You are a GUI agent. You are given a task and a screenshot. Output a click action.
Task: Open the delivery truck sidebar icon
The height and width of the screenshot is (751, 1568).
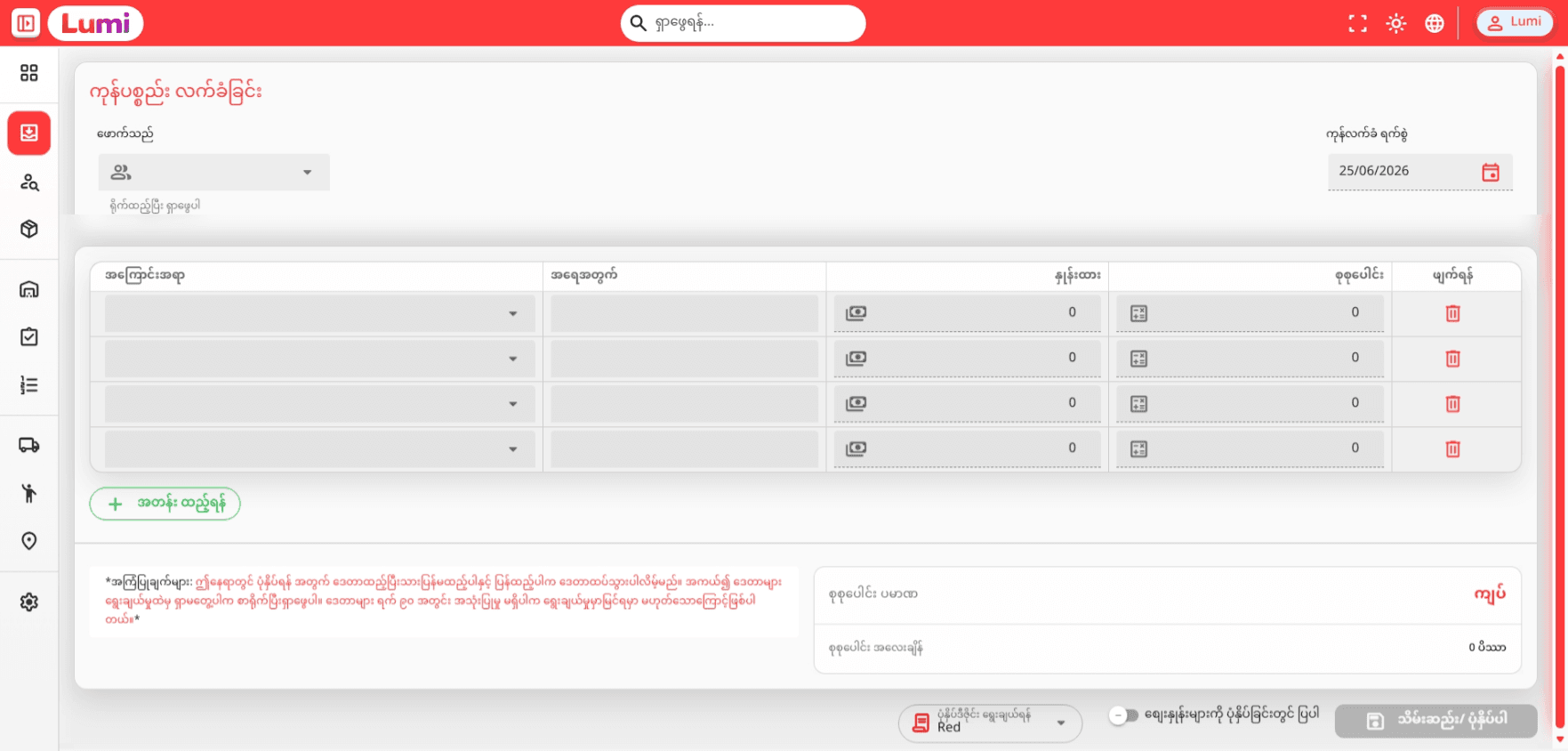tap(29, 445)
